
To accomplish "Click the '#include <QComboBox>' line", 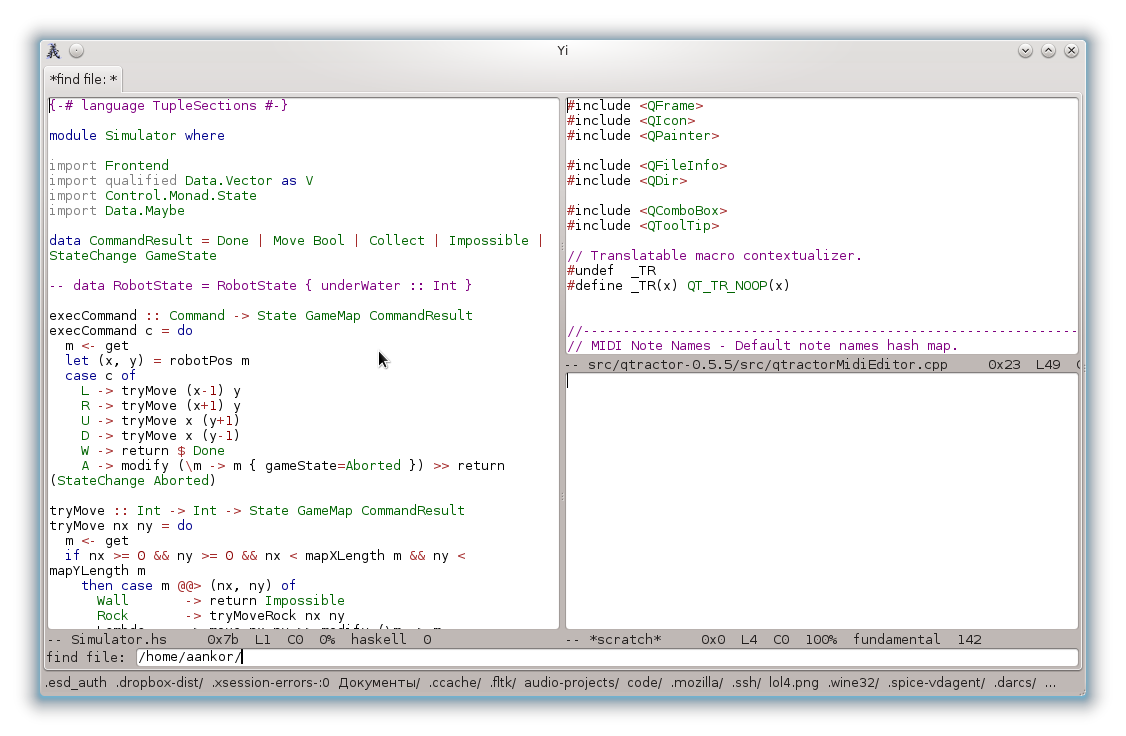I will coord(647,211).
